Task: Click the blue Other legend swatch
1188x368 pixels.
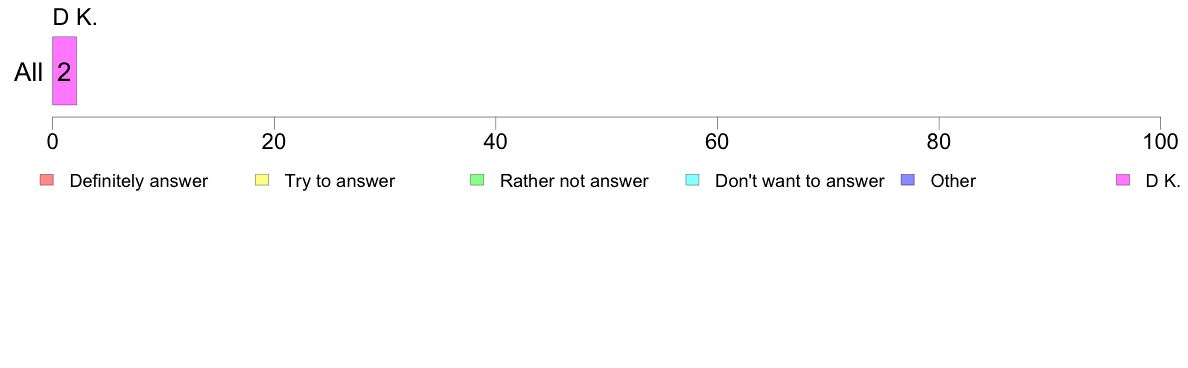Action: click(908, 180)
